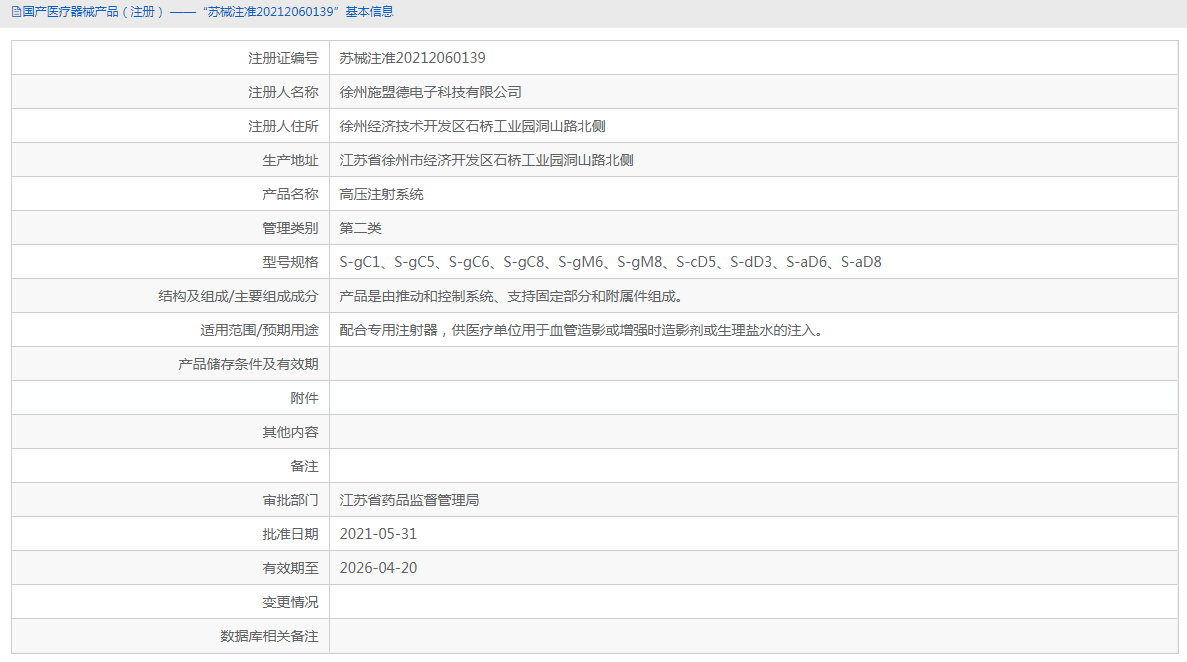This screenshot has width=1187, height=662.
Task: Select management category value 第二类
Action: coord(360,228)
